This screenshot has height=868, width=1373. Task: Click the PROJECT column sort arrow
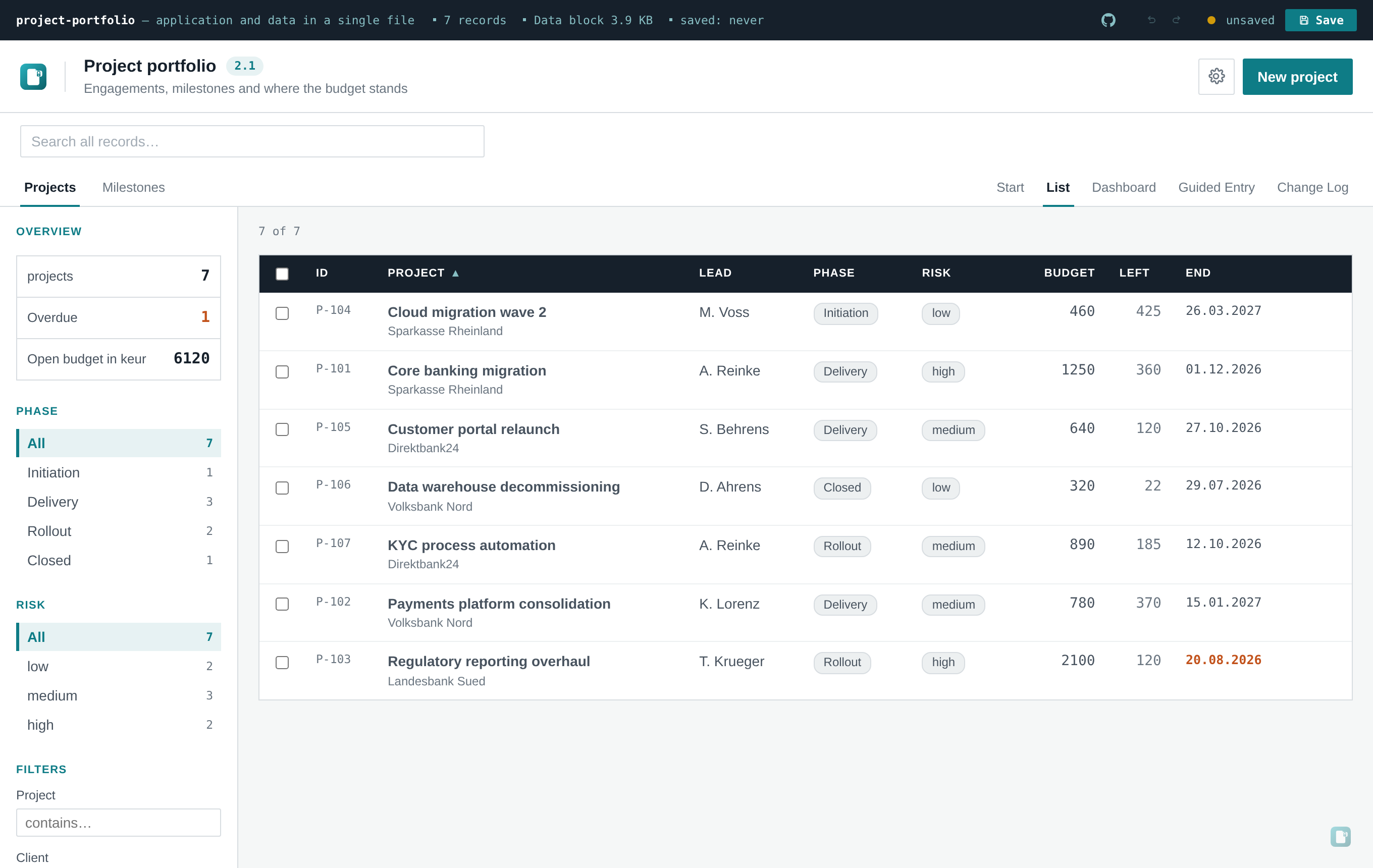[x=456, y=273]
